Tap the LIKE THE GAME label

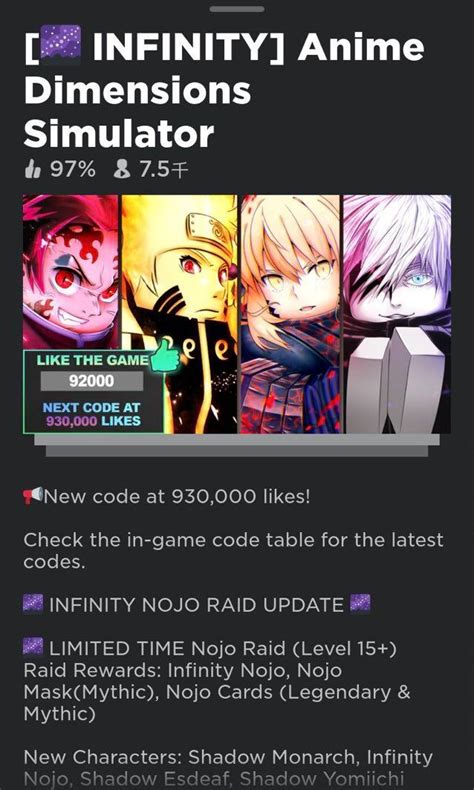[93, 360]
